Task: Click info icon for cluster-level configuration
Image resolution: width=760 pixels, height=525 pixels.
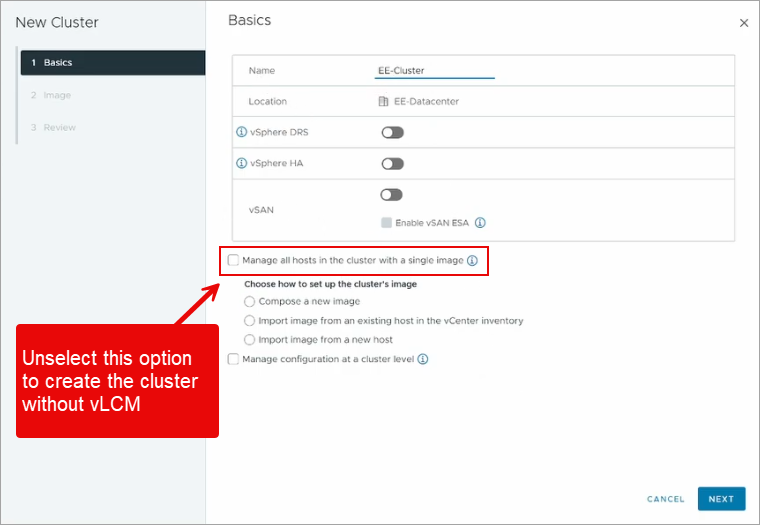Action: [x=422, y=359]
